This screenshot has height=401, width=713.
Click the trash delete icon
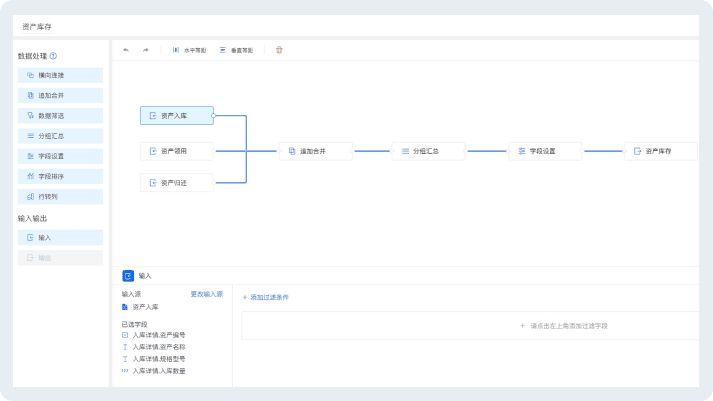[x=279, y=50]
